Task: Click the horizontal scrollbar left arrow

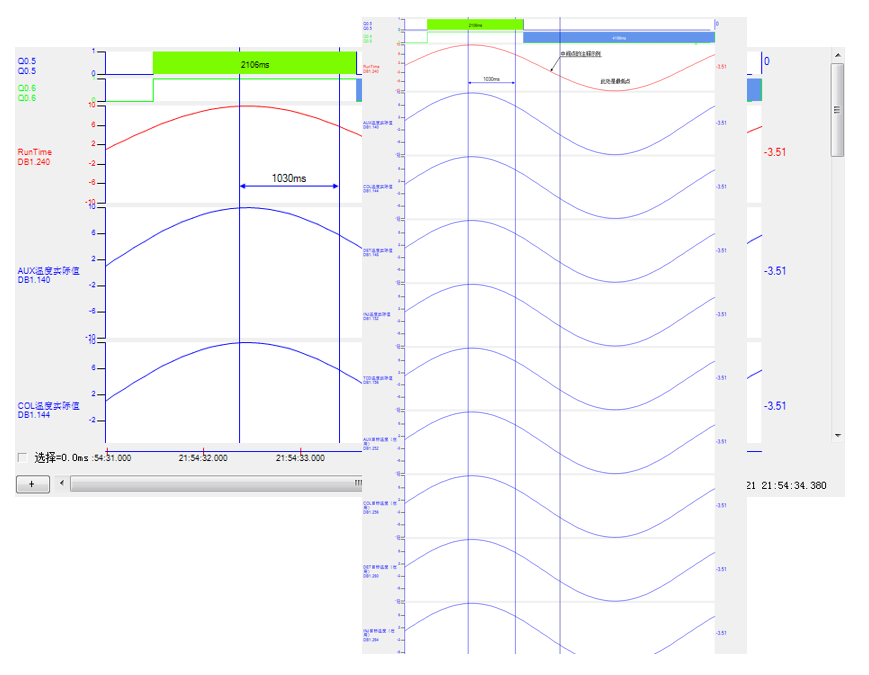Action: click(62, 483)
